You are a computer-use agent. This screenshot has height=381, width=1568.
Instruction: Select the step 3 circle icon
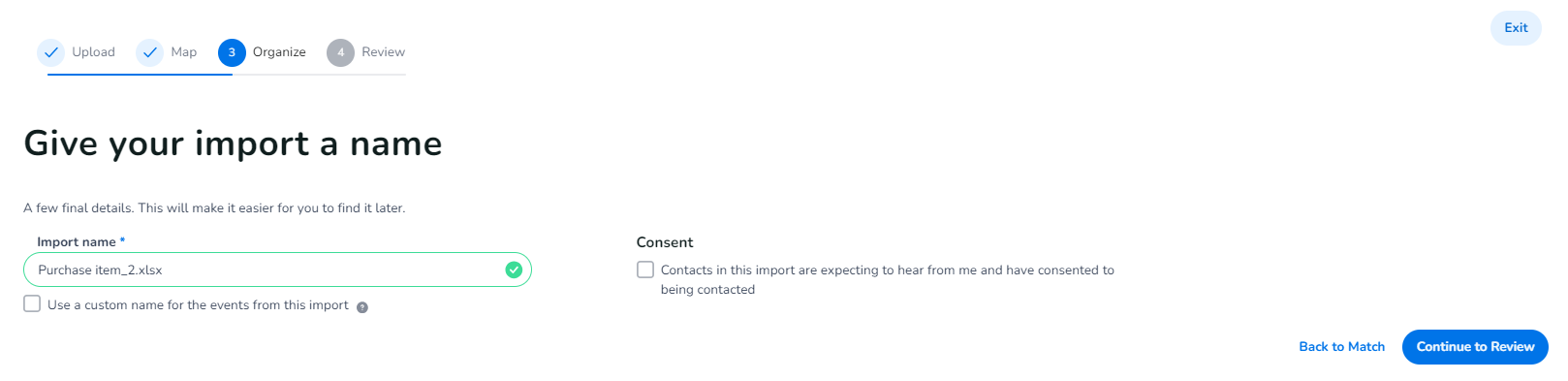pyautogui.click(x=232, y=52)
